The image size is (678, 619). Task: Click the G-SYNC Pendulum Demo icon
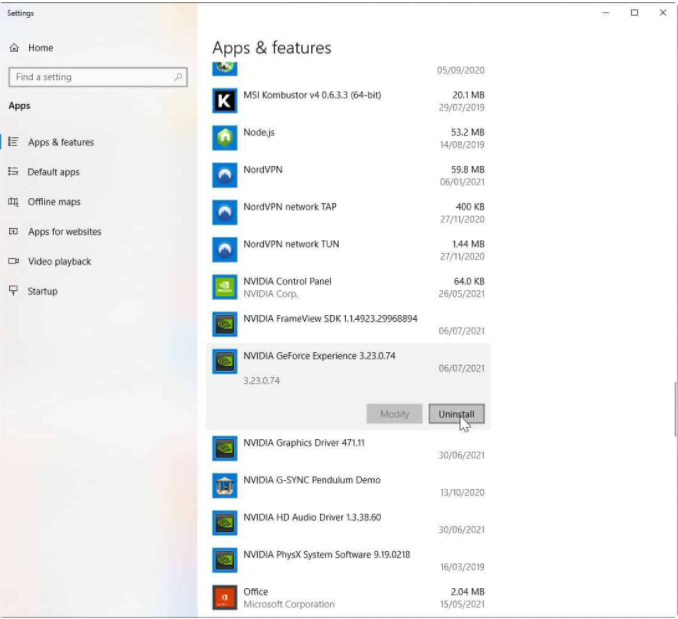click(224, 485)
